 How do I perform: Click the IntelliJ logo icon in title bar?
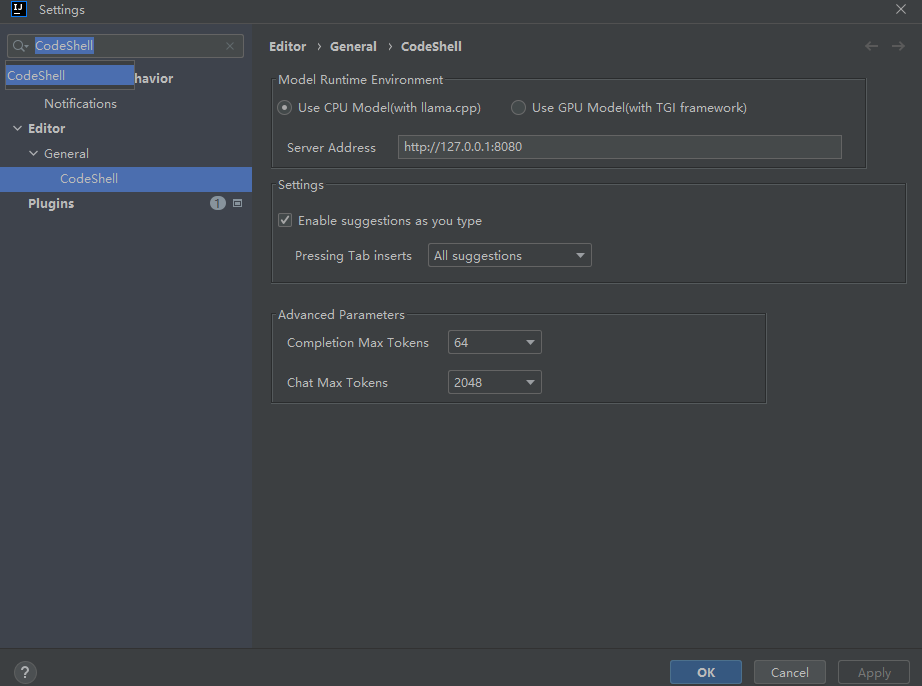[x=19, y=9]
